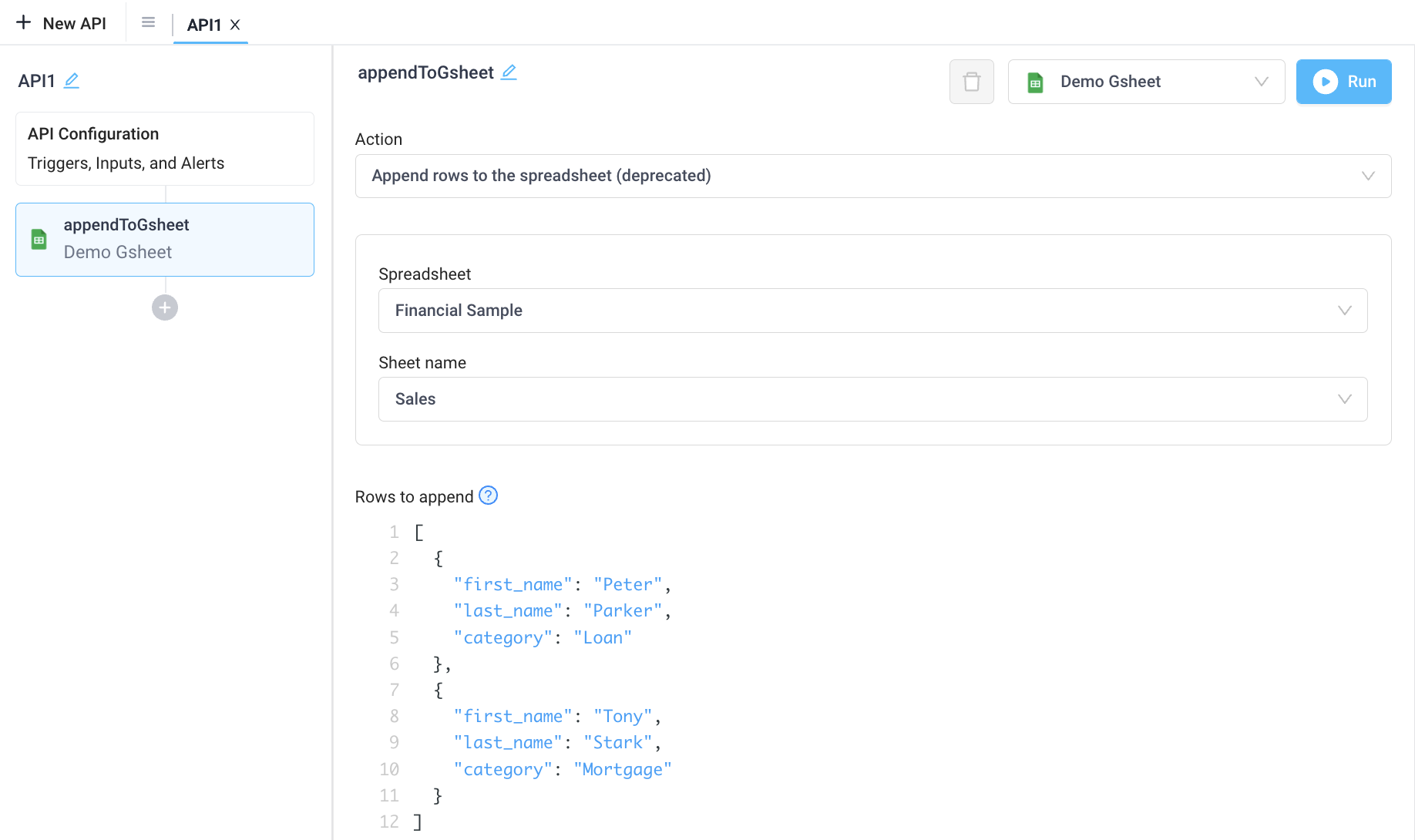Open the Action dropdown
The image size is (1415, 840).
point(872,176)
